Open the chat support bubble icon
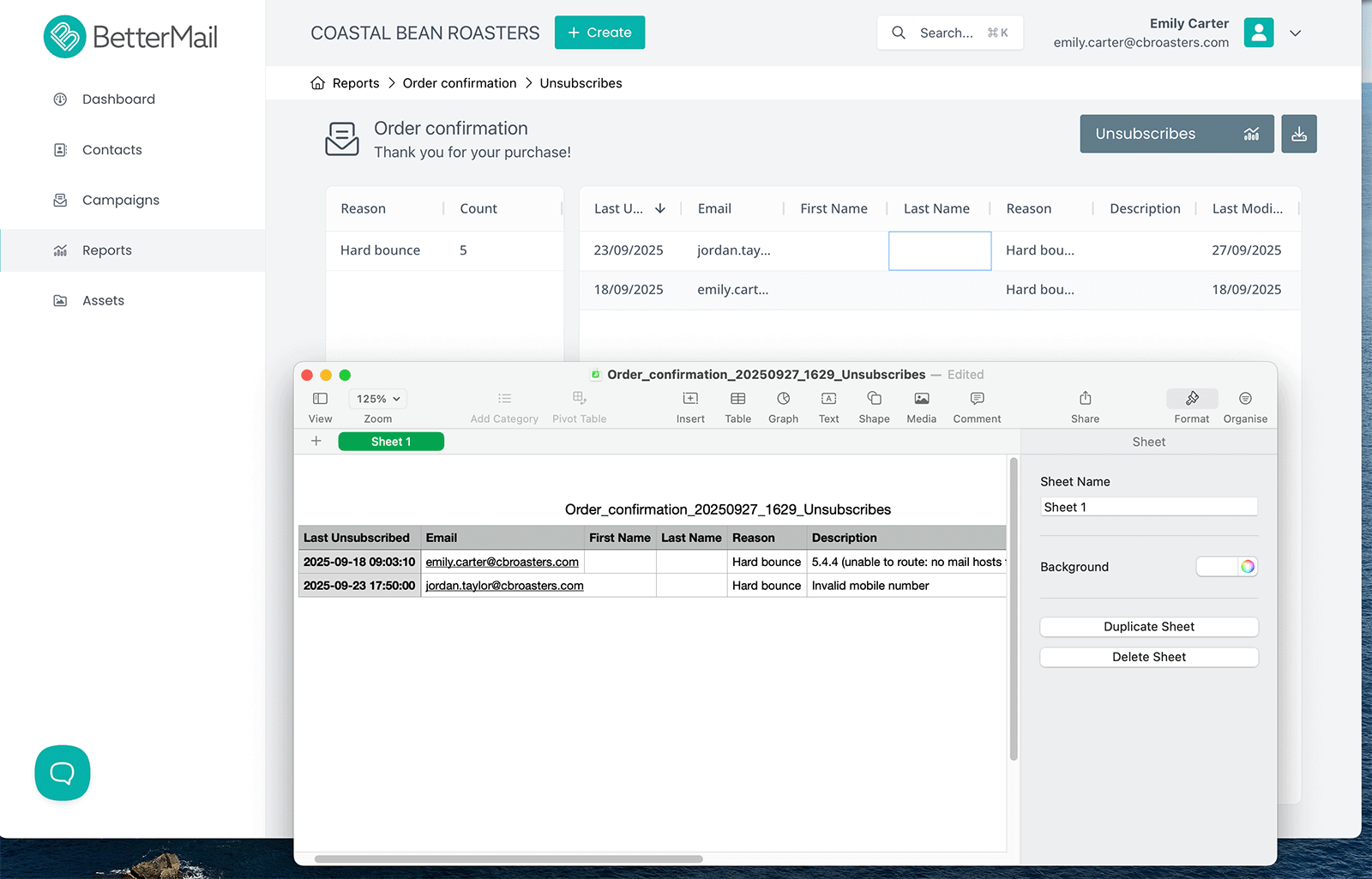1372x879 pixels. (63, 773)
